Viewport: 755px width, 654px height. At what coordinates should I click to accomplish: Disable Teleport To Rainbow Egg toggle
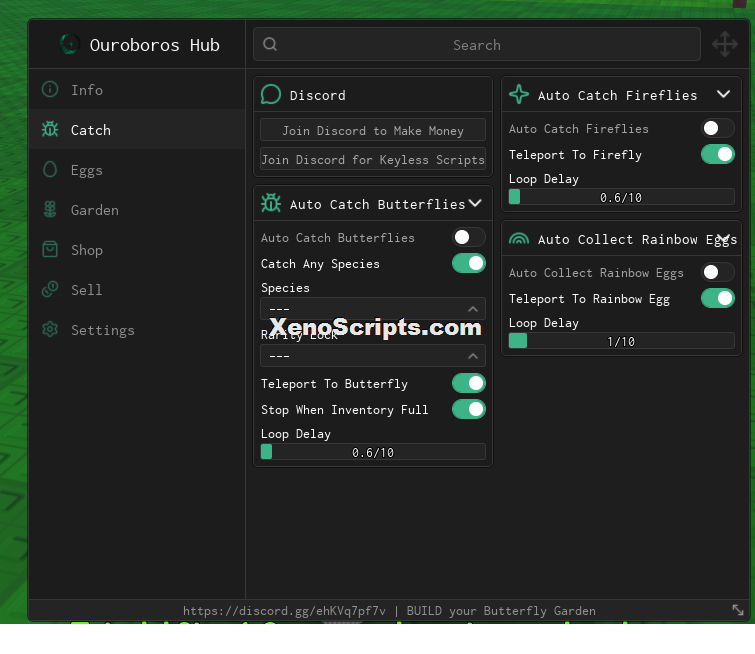pos(717,298)
